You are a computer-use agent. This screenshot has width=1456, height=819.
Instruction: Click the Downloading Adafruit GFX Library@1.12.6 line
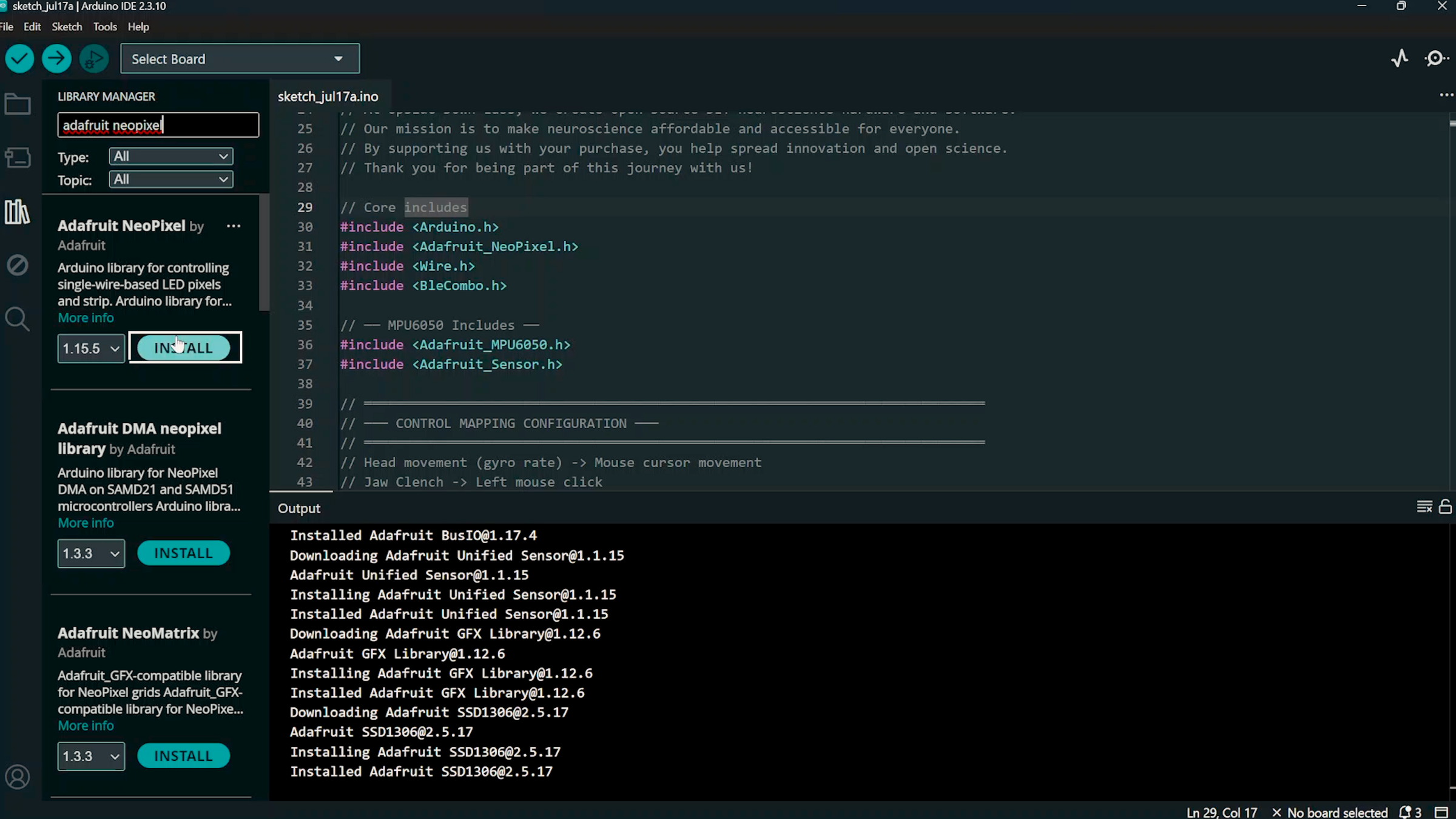point(445,634)
